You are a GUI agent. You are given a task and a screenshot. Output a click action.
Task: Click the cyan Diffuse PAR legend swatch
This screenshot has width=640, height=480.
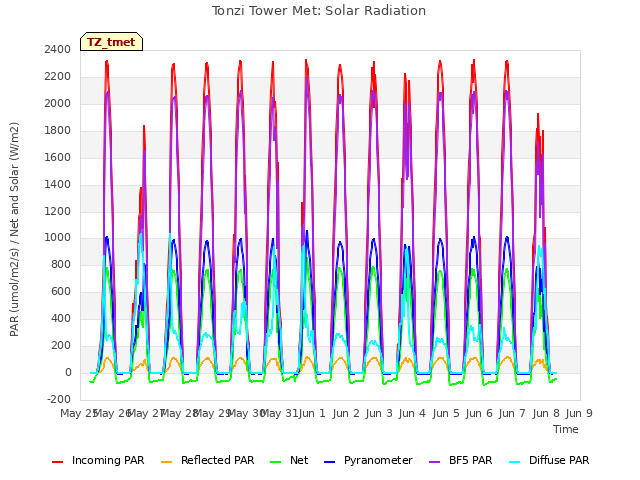click(515, 462)
